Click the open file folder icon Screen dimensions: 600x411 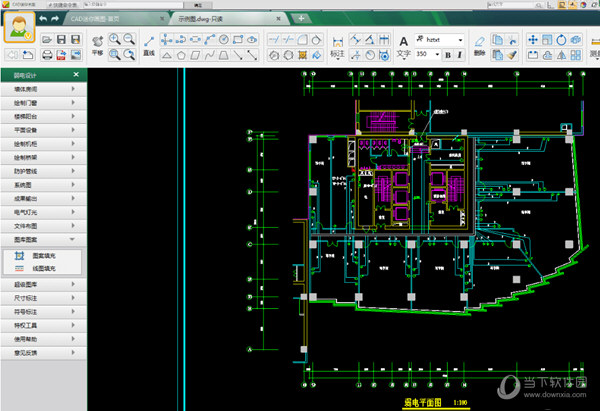(47, 39)
